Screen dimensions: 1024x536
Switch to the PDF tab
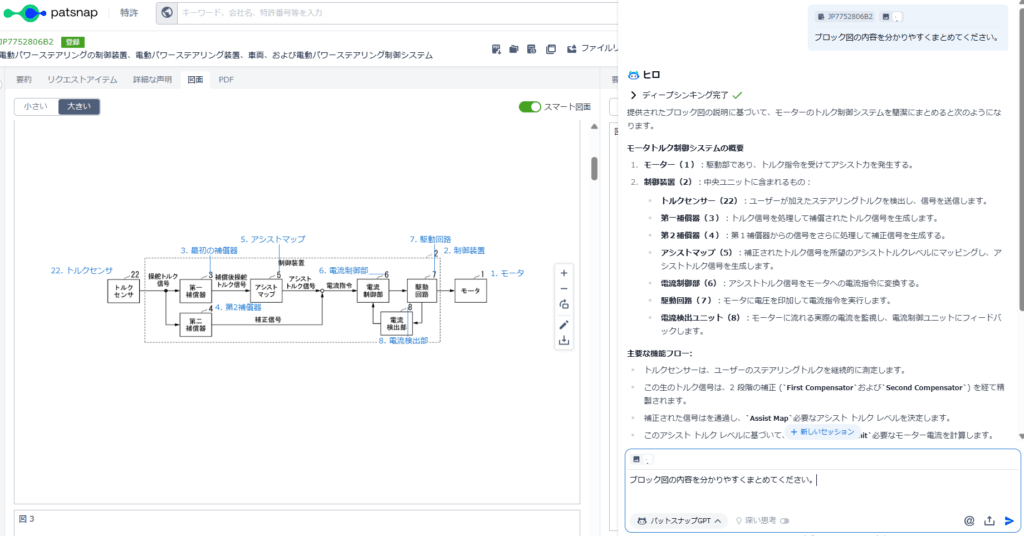point(226,79)
